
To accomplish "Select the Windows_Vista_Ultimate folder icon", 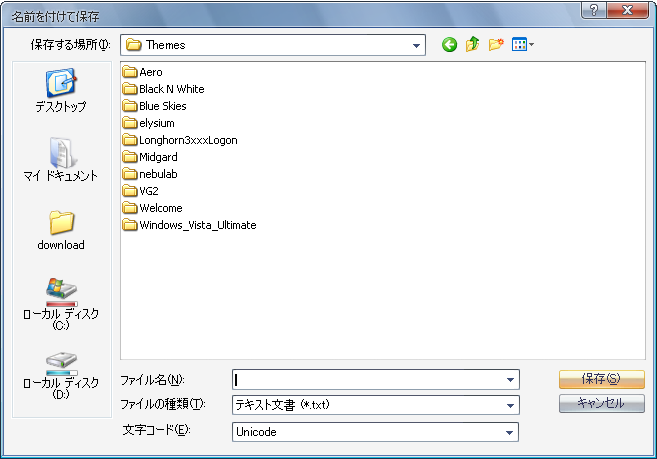I will (130, 225).
